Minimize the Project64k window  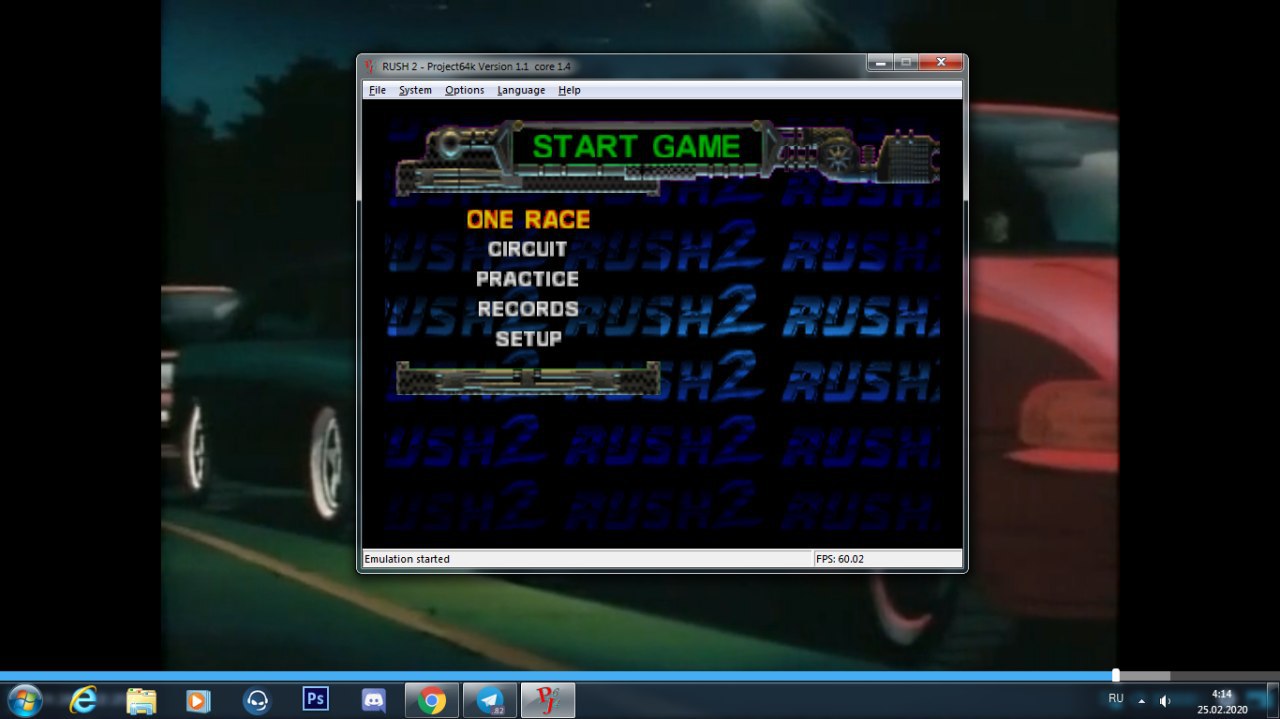coord(881,63)
